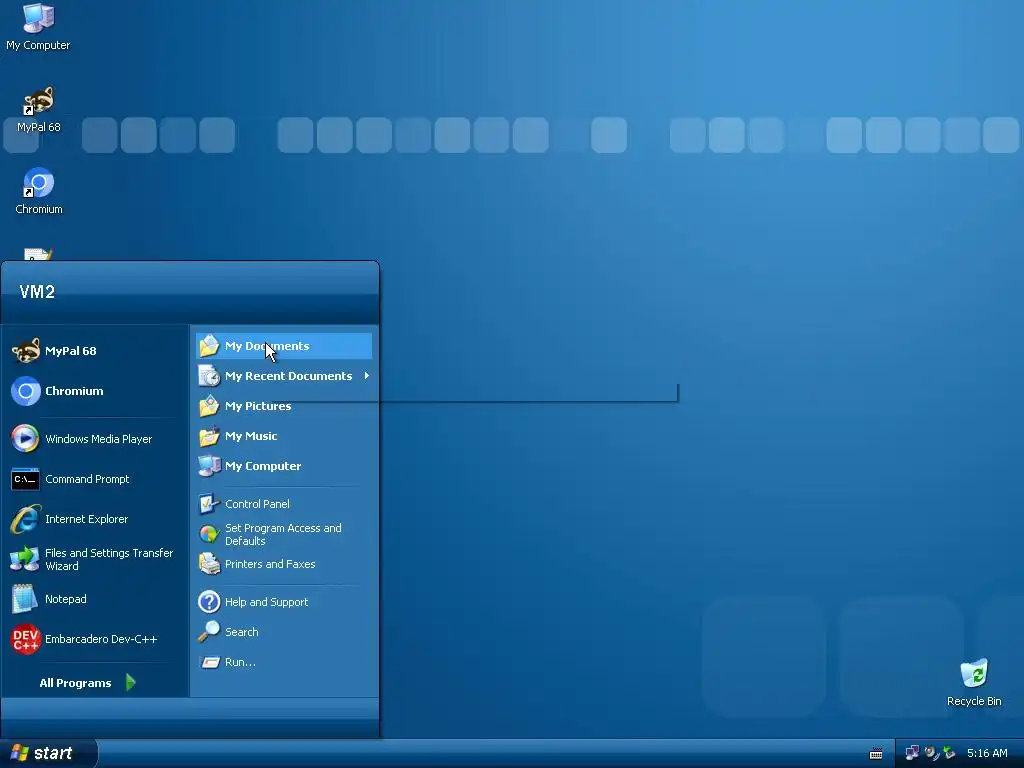Launch Embarcadero Dev-C++ icon
This screenshot has height=768, width=1024.
(25, 639)
